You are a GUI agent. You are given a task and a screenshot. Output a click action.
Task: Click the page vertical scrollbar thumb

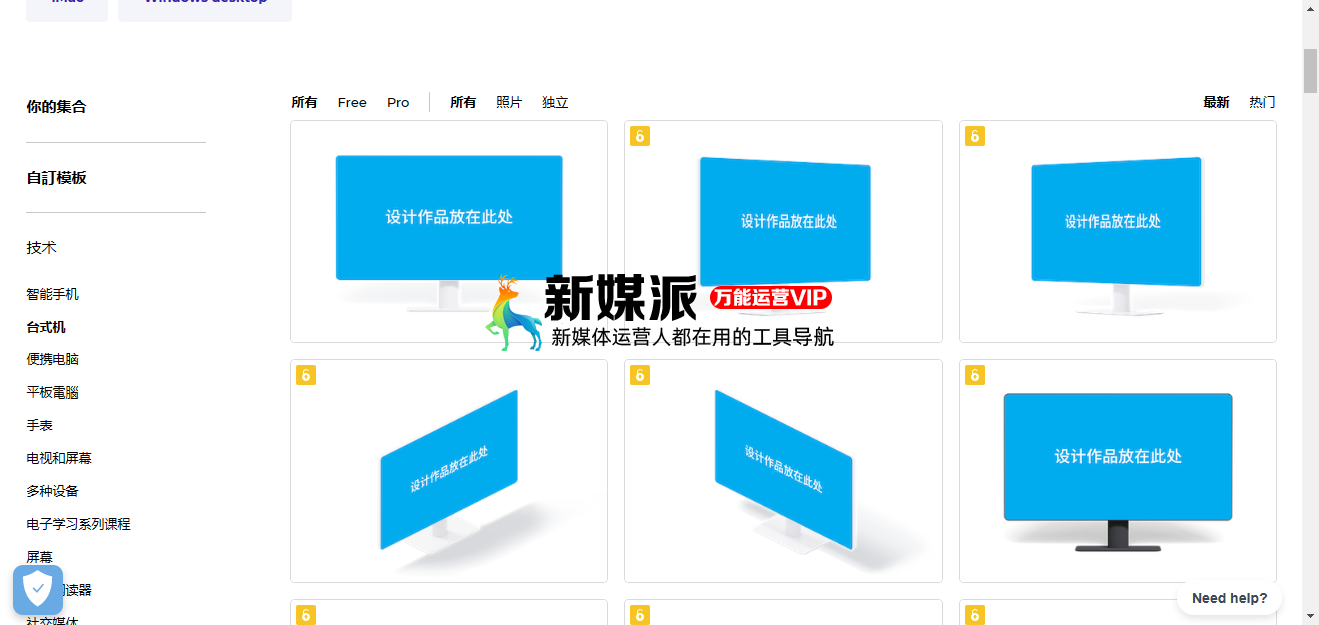click(1310, 69)
